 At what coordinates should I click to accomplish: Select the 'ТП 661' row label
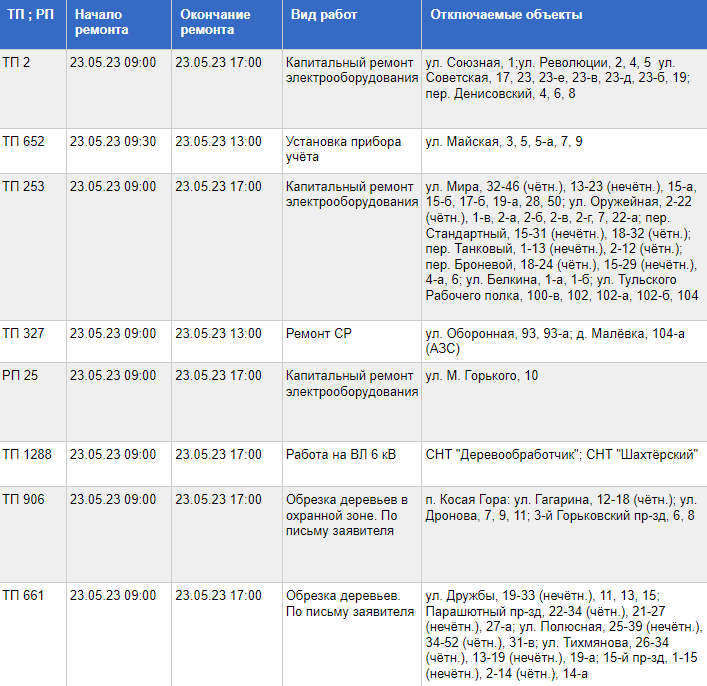coord(24,595)
